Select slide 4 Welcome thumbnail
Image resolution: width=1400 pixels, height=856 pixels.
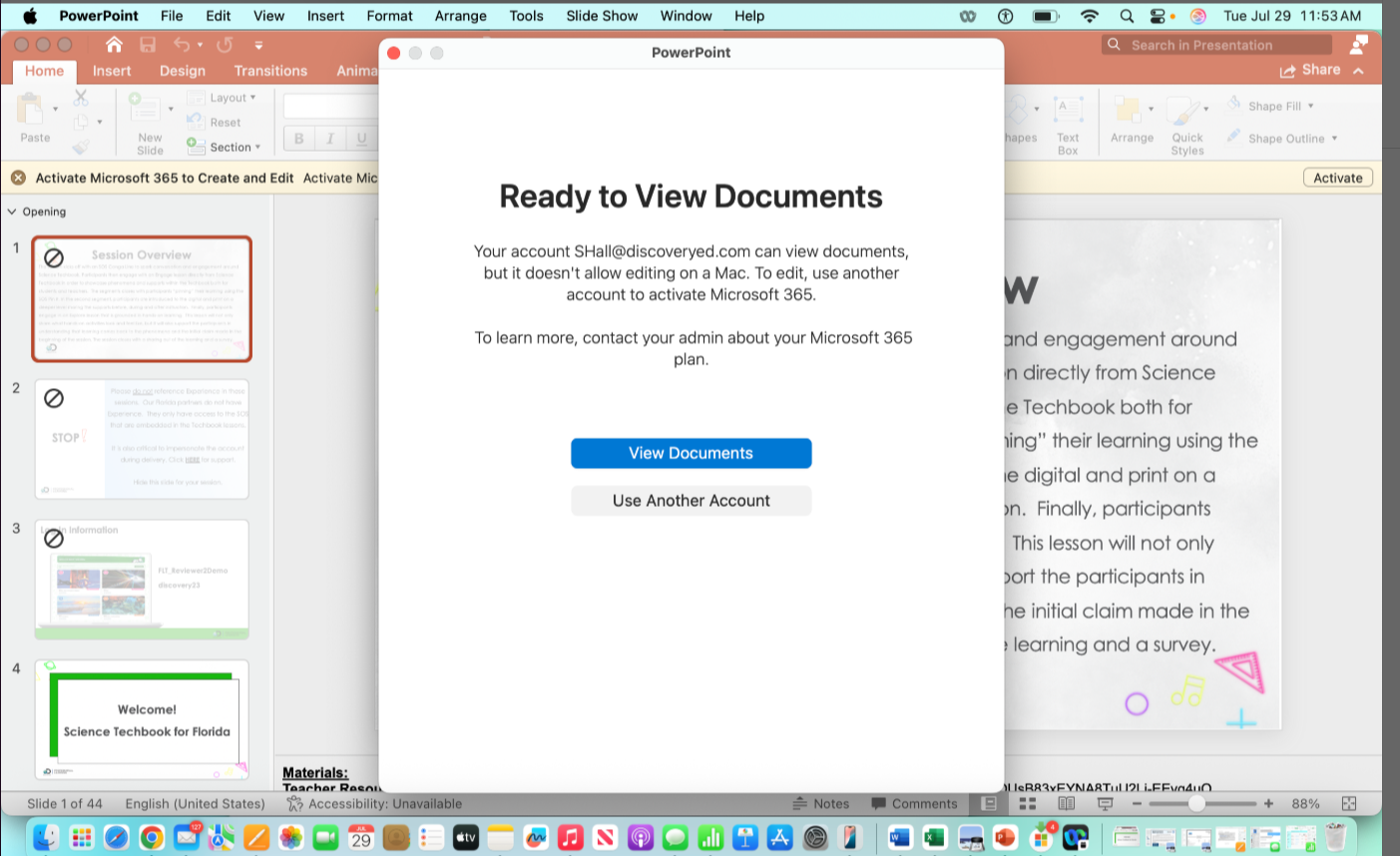pos(142,719)
